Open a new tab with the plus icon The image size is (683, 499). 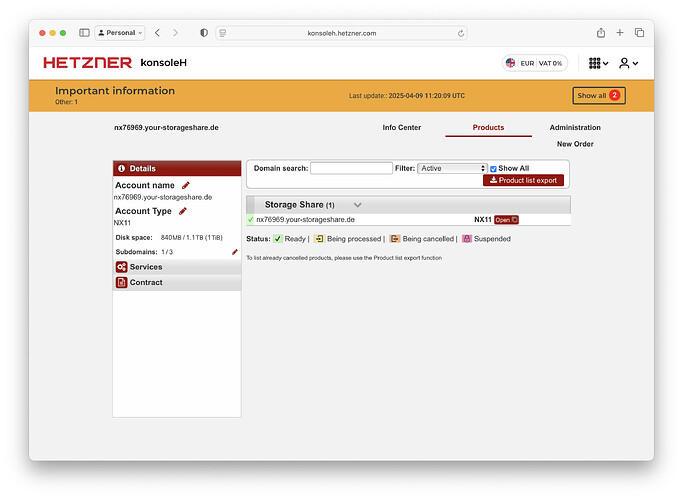pyautogui.click(x=620, y=33)
